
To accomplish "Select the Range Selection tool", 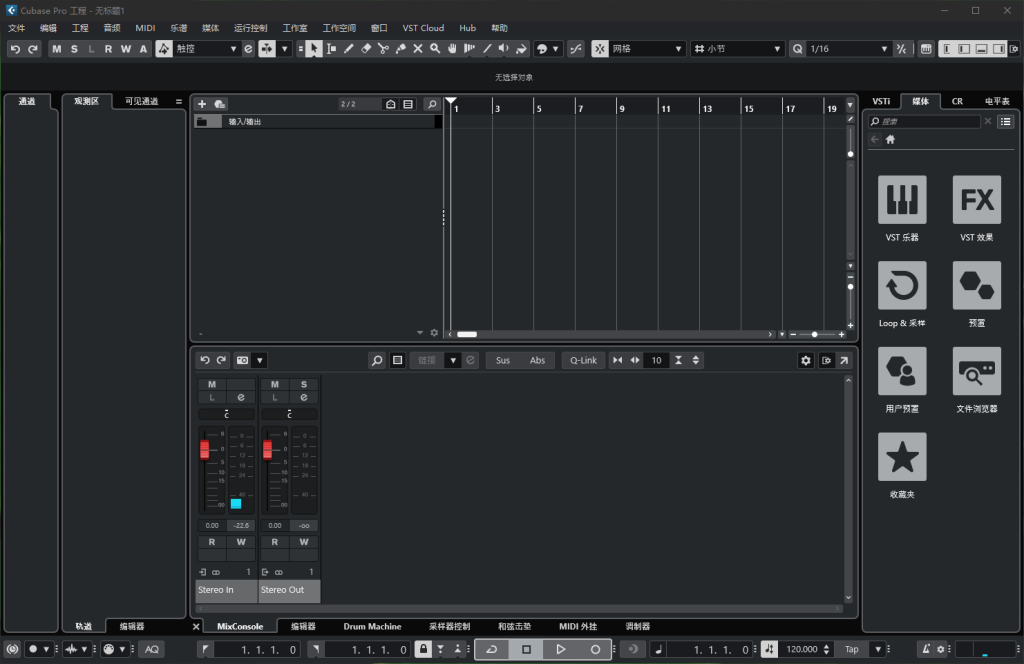I will [x=331, y=49].
